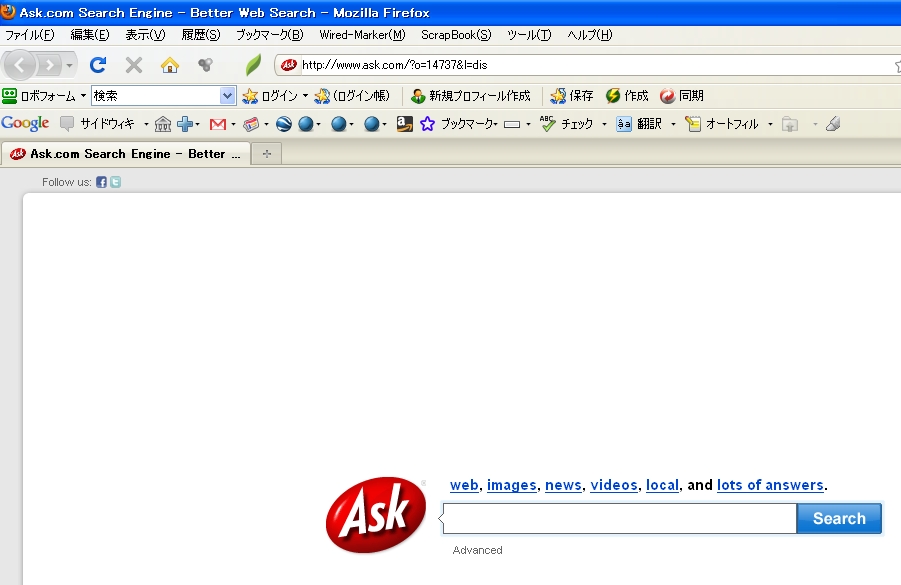Click the gray cluster icon beside Home
The image size is (901, 585).
point(205,65)
